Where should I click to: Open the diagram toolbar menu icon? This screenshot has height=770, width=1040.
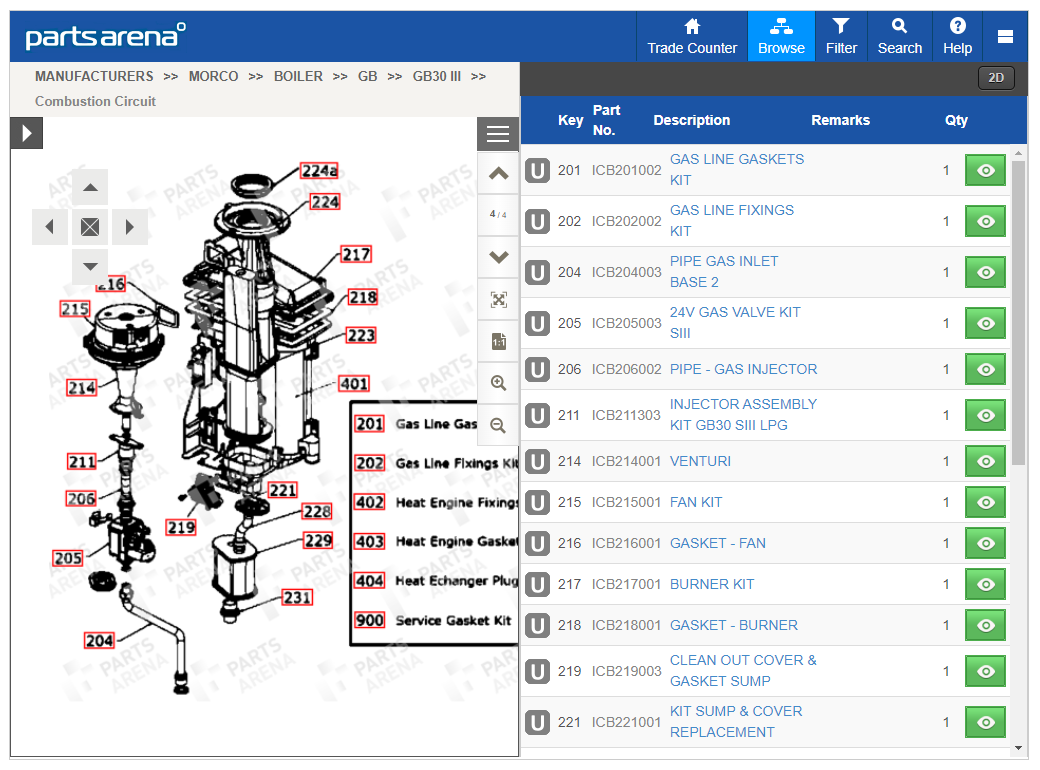pos(498,134)
